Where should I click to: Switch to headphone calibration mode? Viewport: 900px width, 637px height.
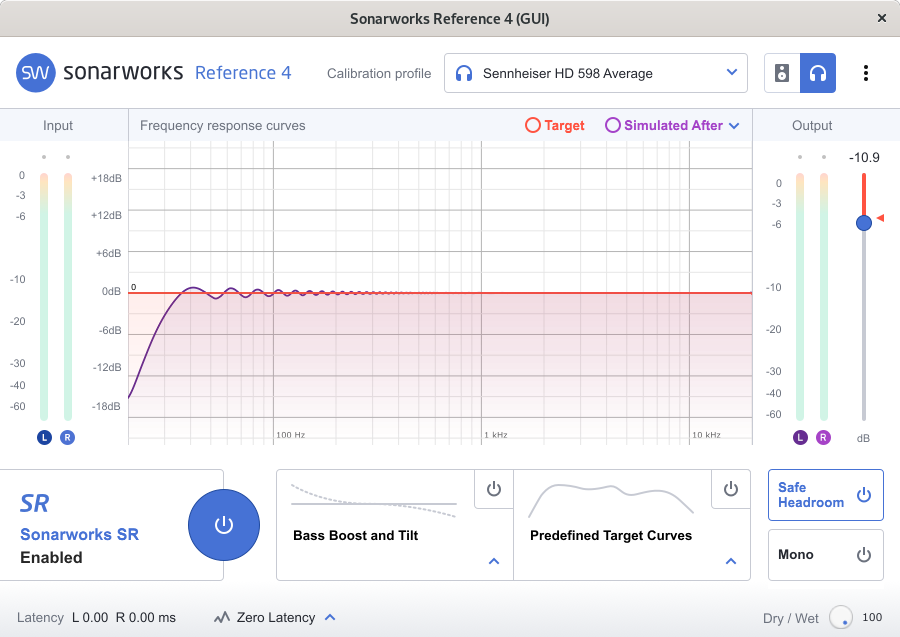coord(818,73)
